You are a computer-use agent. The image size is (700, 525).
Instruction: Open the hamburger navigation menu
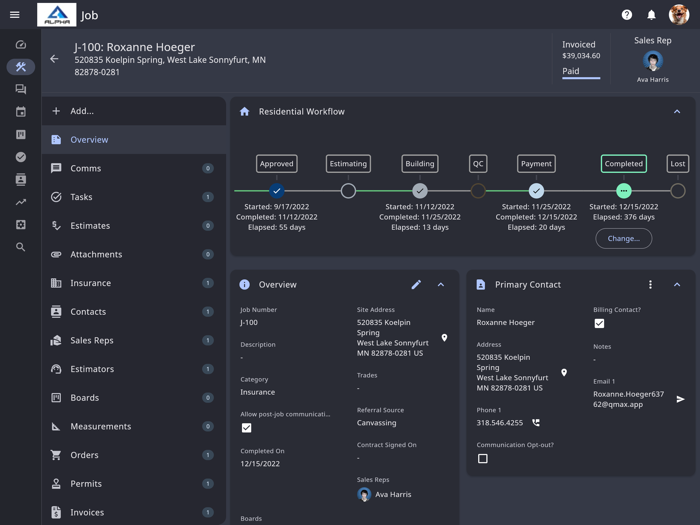15,15
